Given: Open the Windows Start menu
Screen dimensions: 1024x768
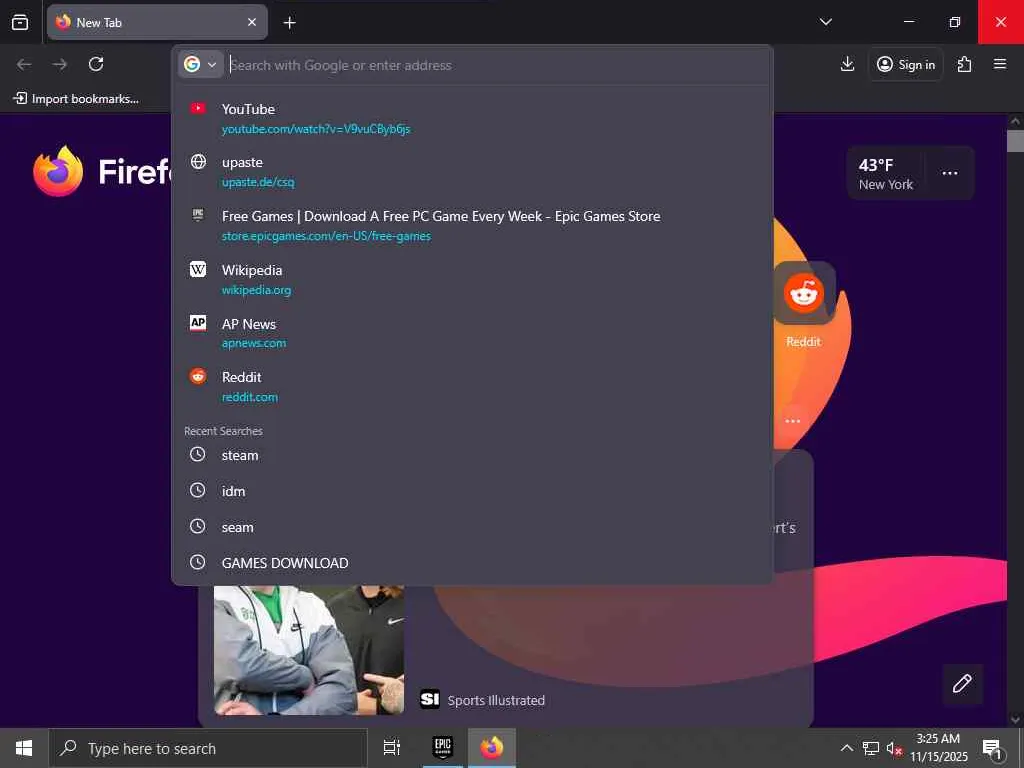Looking at the screenshot, I should [x=24, y=748].
